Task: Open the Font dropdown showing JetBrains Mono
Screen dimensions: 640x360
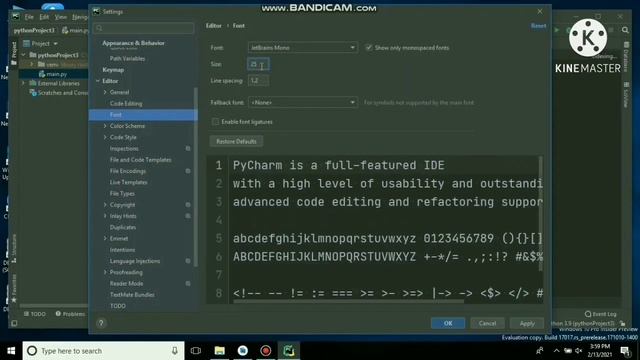Action: [x=302, y=48]
